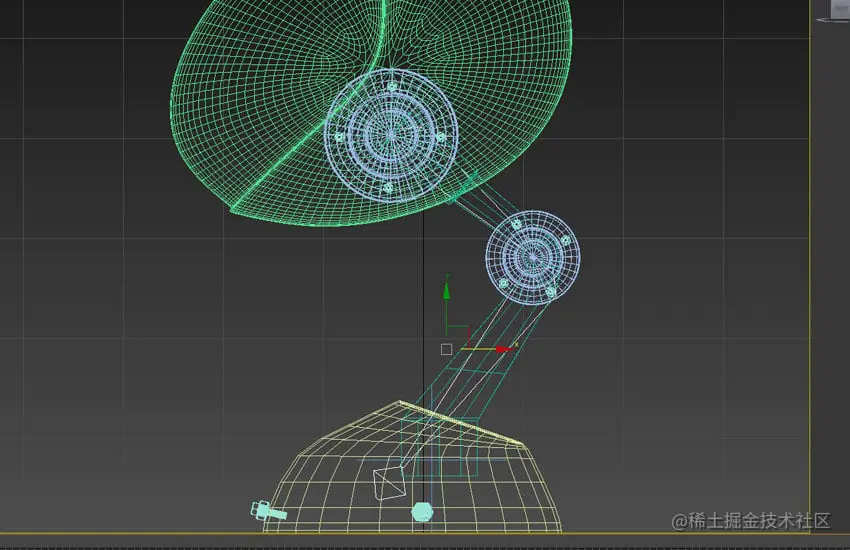This screenshot has width=850, height=550.
Task: Select the cyan hexagonal nut at the base
Action: 422,512
